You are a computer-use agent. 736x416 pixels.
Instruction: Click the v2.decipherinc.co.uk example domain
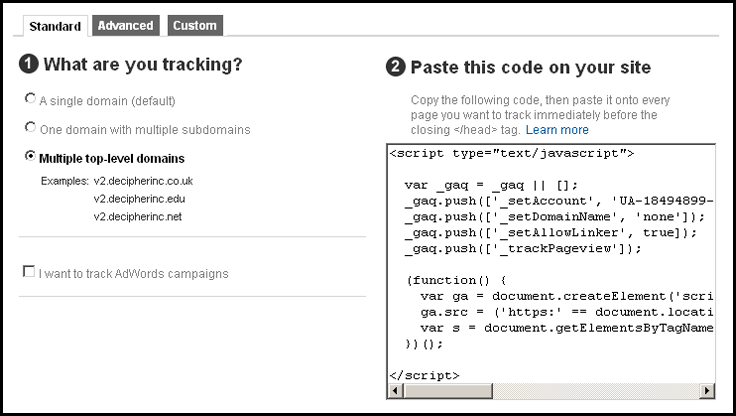pos(142,181)
